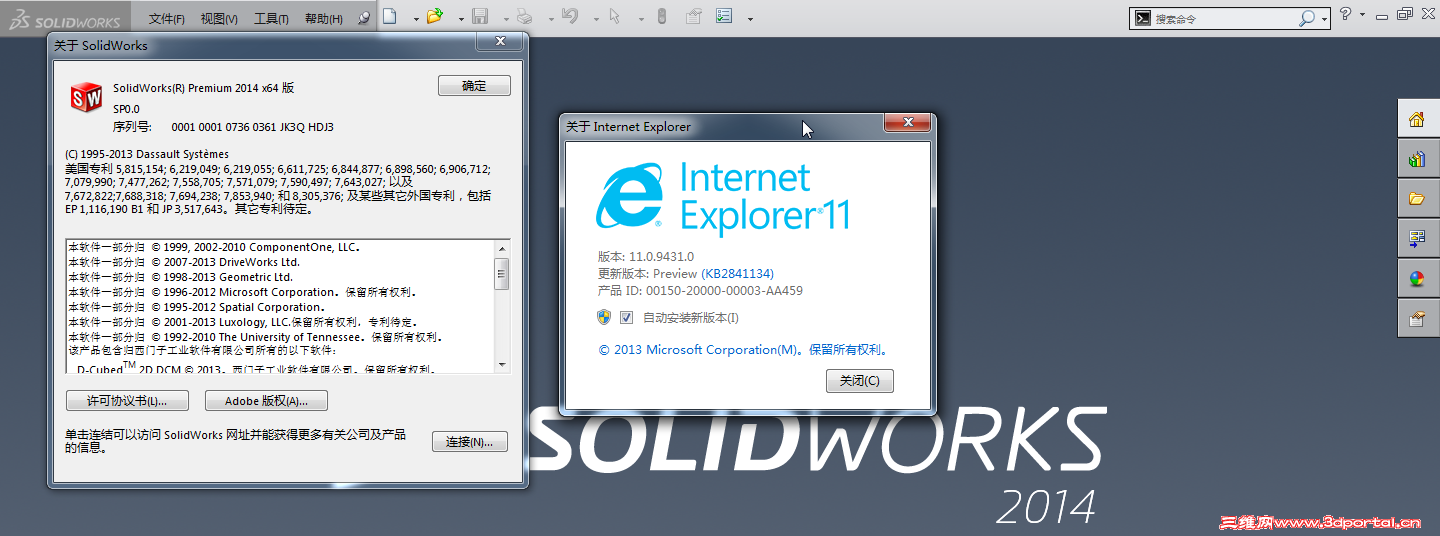
Task: Confirm with 确定 in the About SolidWorks dialog
Action: [474, 86]
